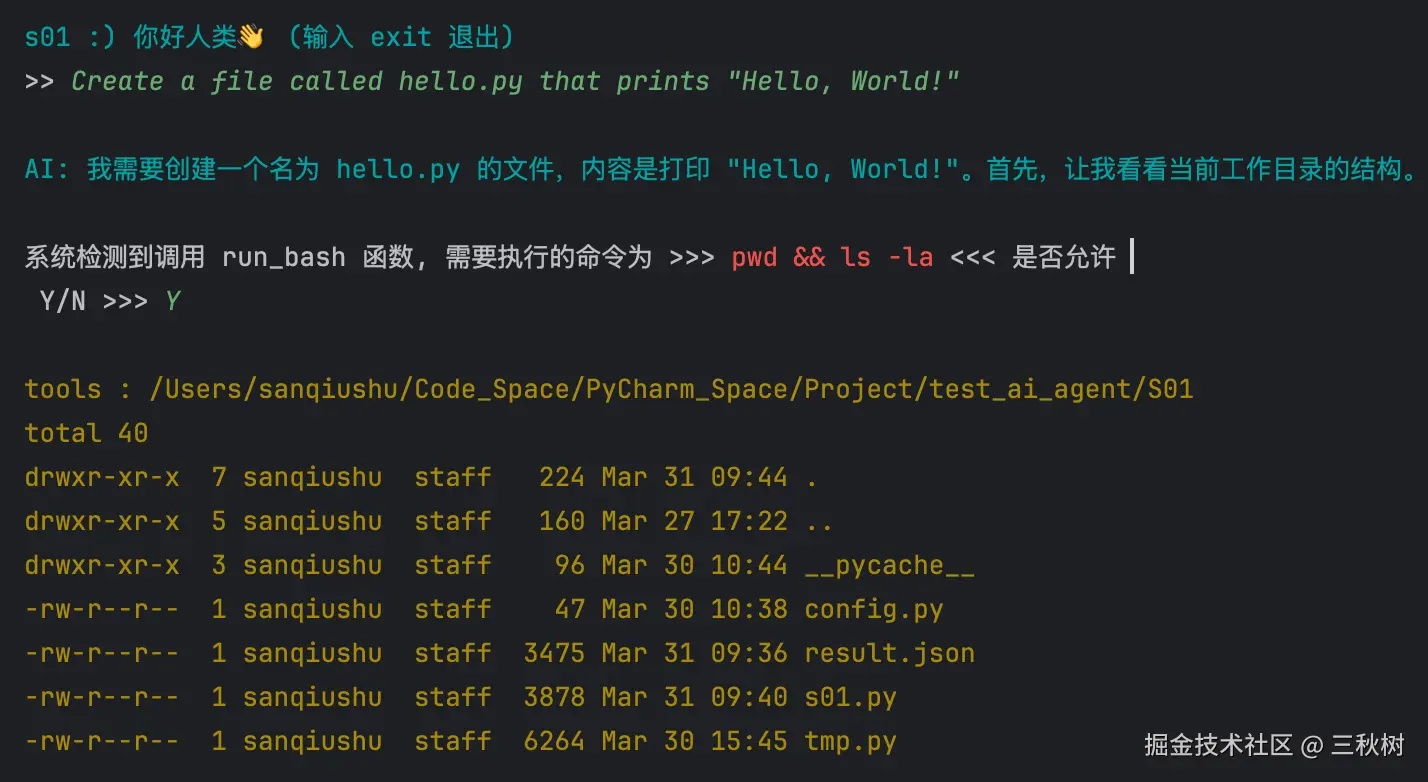1428x782 pixels.
Task: Click the current directory '.' entry
Action: tap(811, 477)
